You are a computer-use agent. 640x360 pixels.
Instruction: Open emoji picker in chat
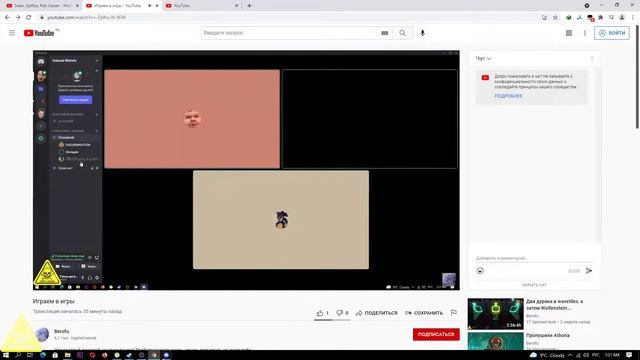(x=480, y=271)
